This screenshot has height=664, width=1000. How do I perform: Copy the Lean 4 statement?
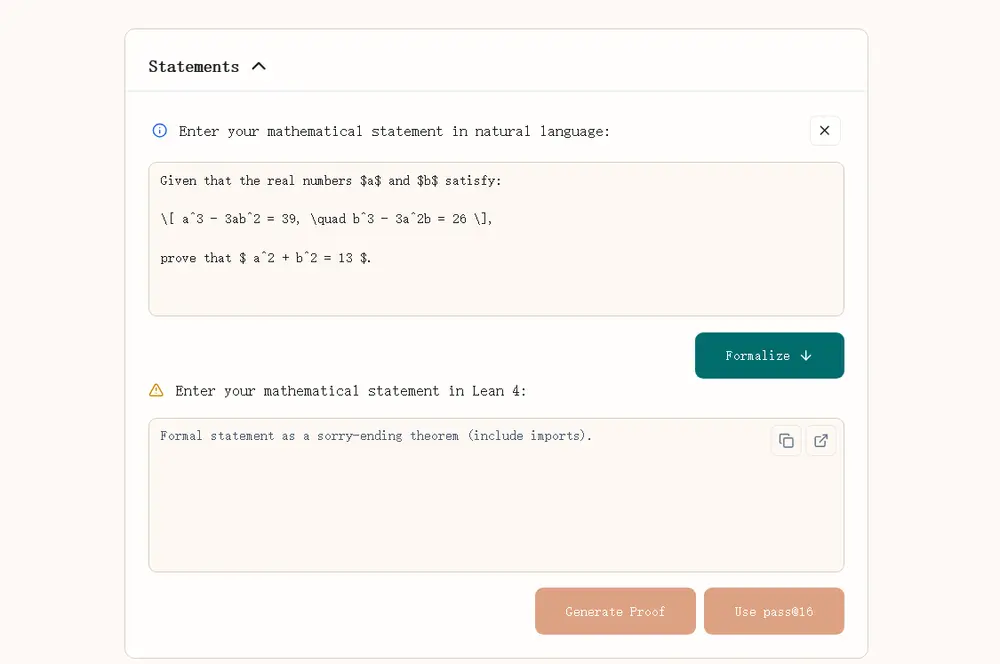click(786, 441)
